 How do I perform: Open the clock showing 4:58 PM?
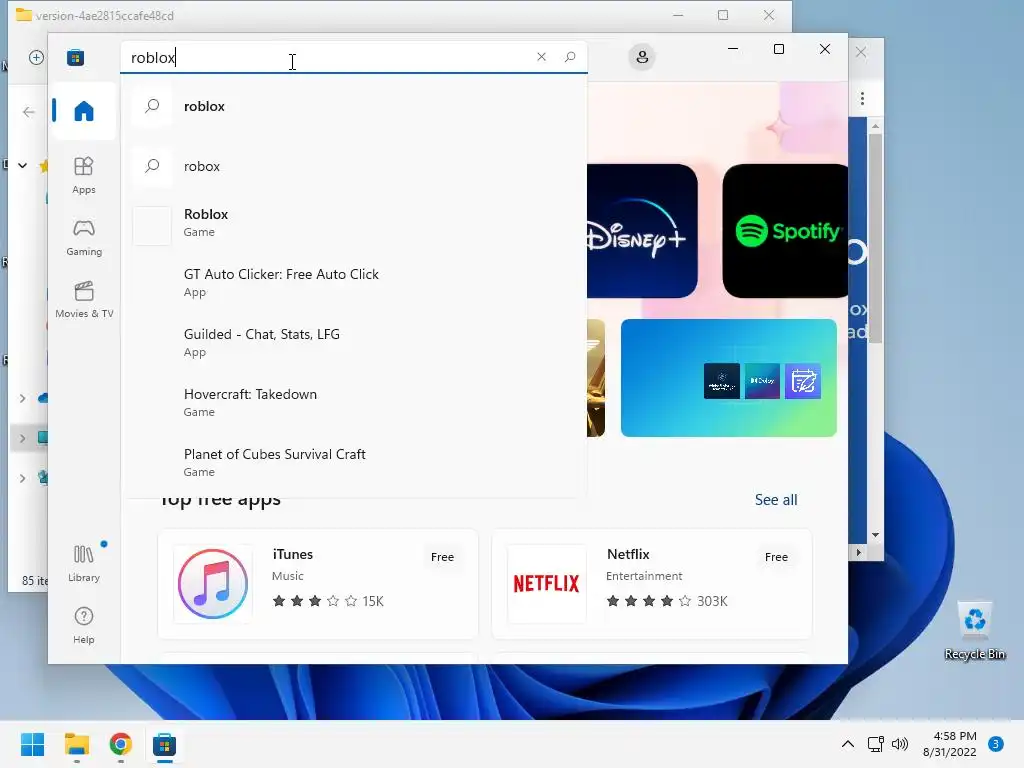(x=950, y=744)
